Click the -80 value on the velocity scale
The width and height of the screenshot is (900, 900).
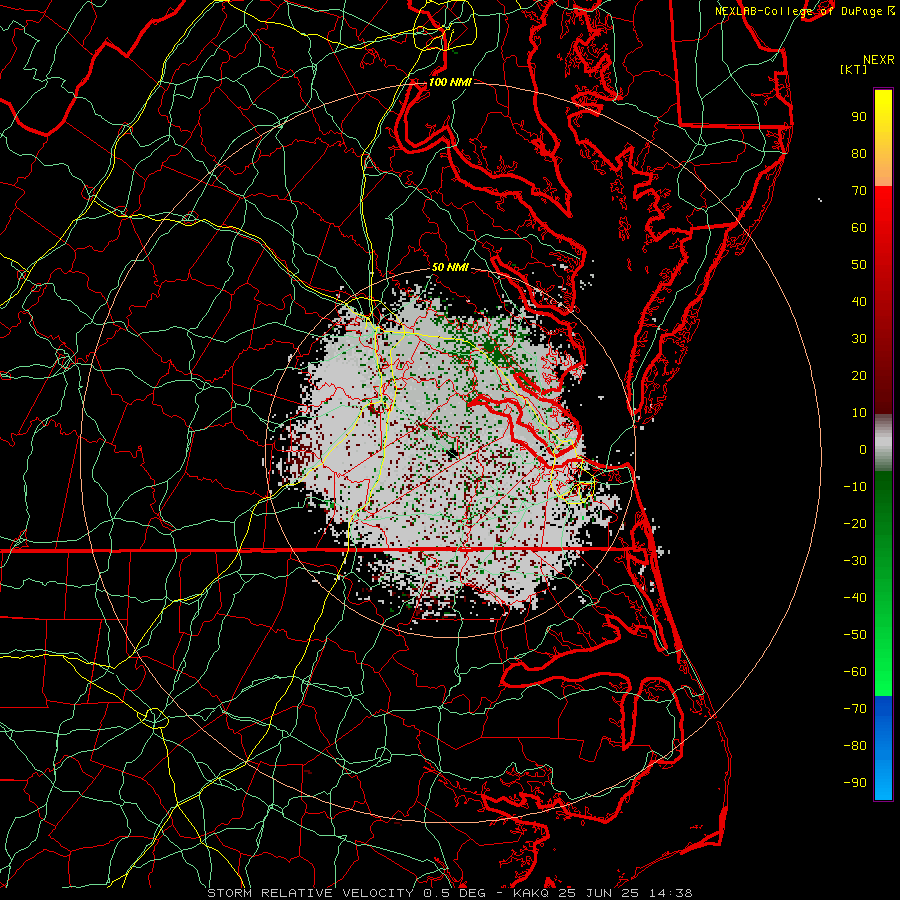click(855, 746)
